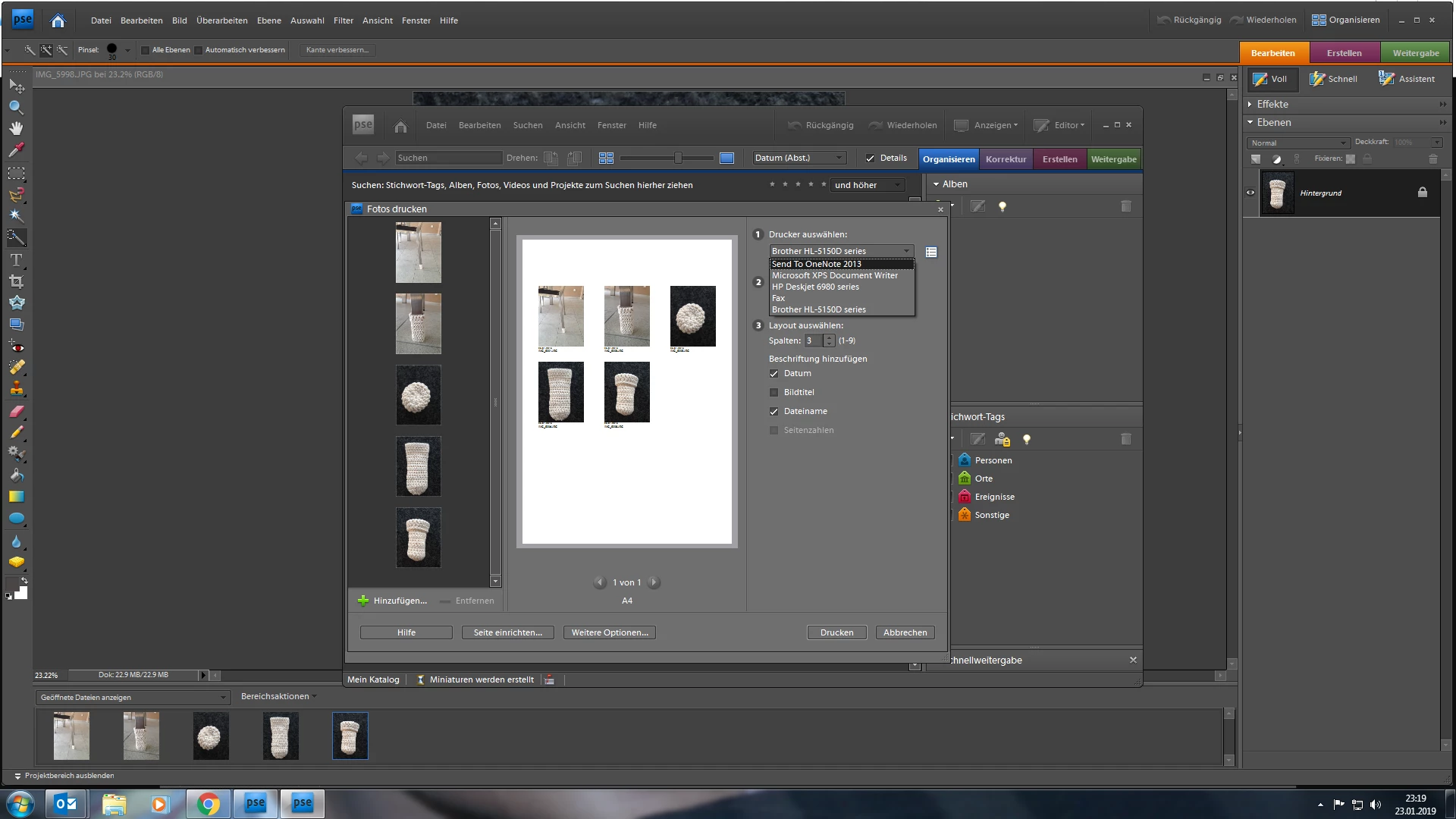
Task: Open the Datum (Abst.) sort dropdown
Action: [799, 158]
